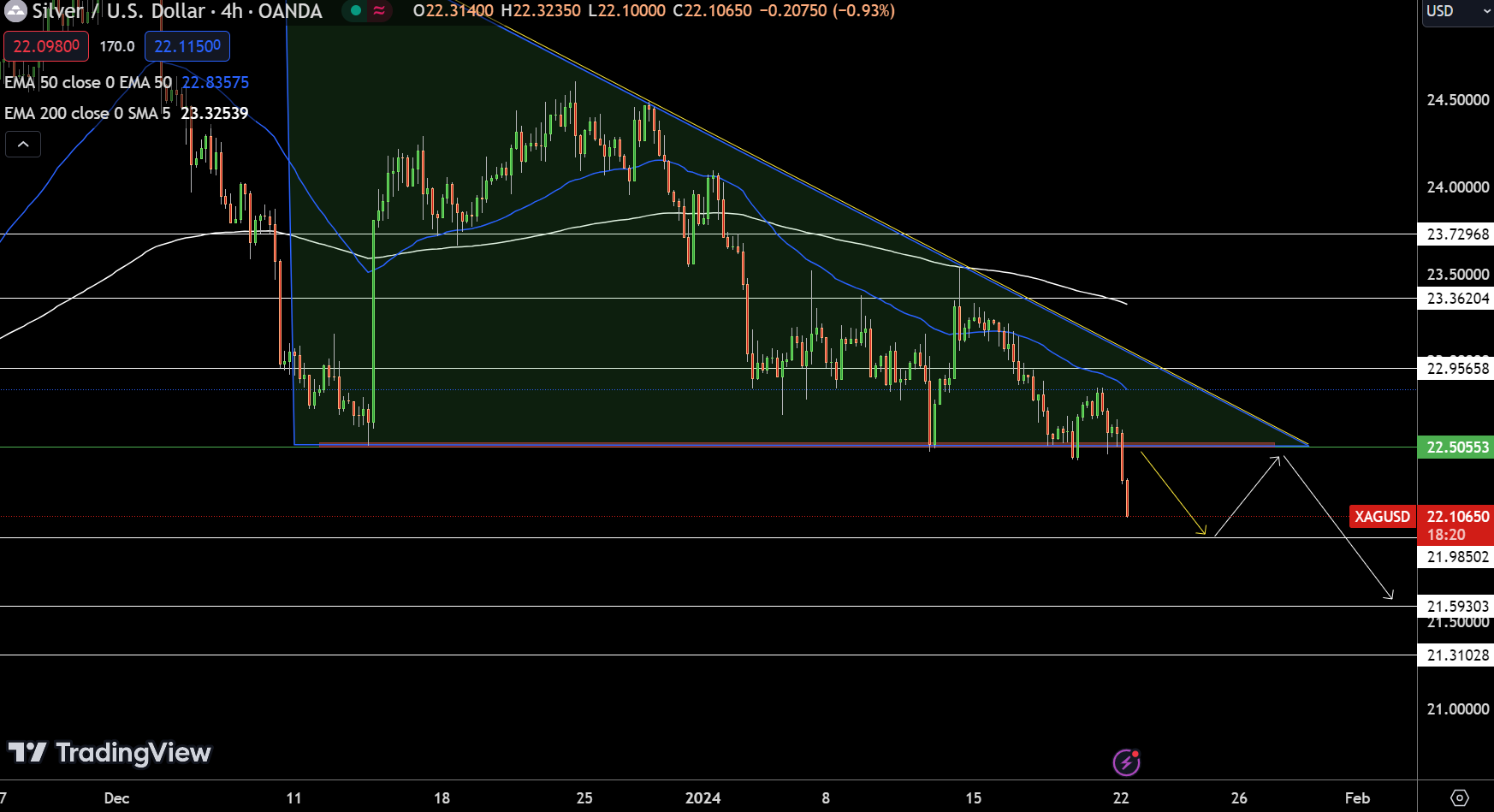Select the EMA 200 close indicator legend

tap(87, 113)
